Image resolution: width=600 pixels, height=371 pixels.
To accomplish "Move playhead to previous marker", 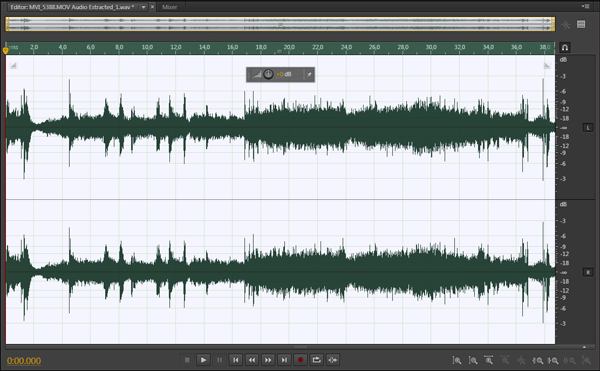I will point(236,360).
